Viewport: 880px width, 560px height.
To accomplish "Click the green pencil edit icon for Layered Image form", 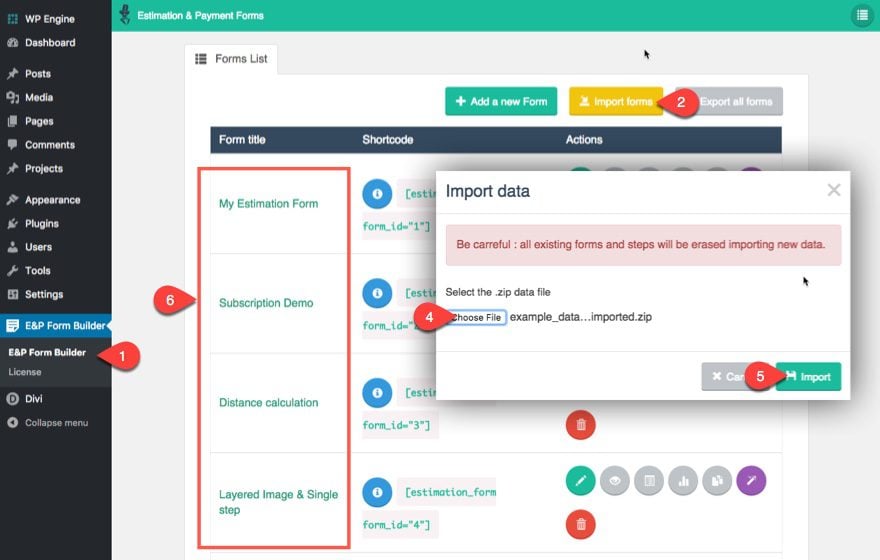I will click(580, 481).
